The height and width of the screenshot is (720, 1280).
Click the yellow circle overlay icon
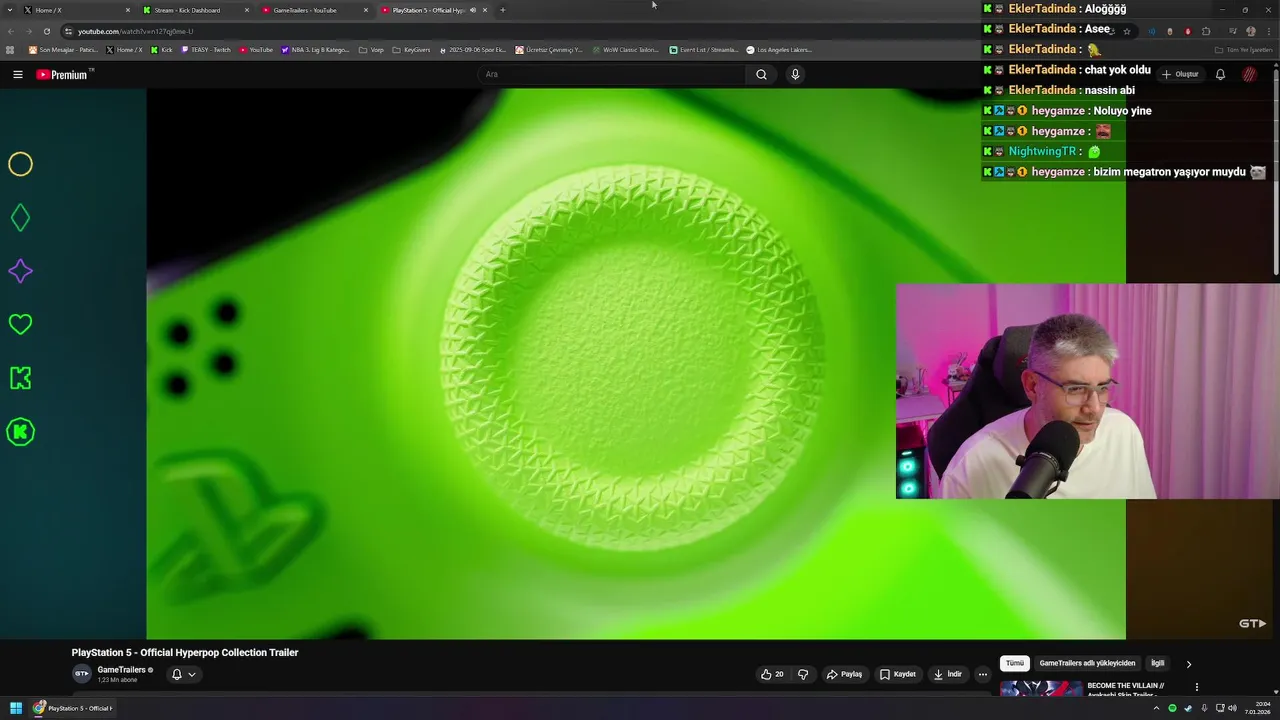pos(20,164)
